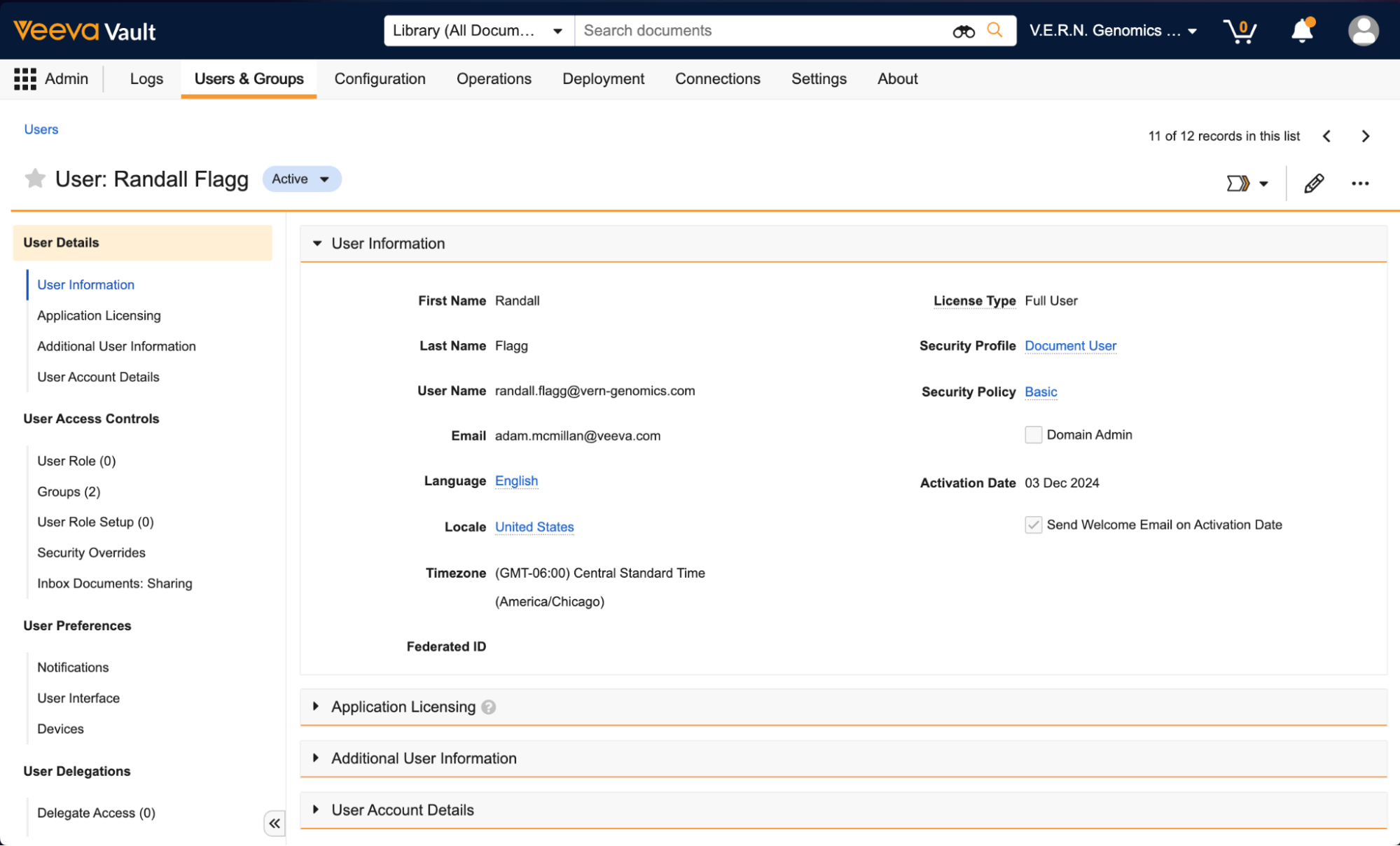Click the Application Licensing help icon

click(489, 707)
